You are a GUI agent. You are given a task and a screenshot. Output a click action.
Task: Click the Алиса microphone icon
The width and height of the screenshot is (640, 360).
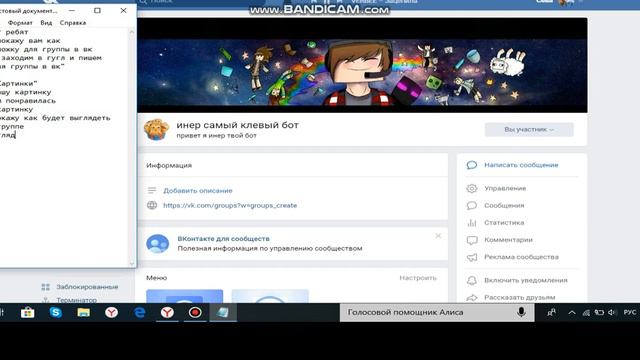click(521, 312)
